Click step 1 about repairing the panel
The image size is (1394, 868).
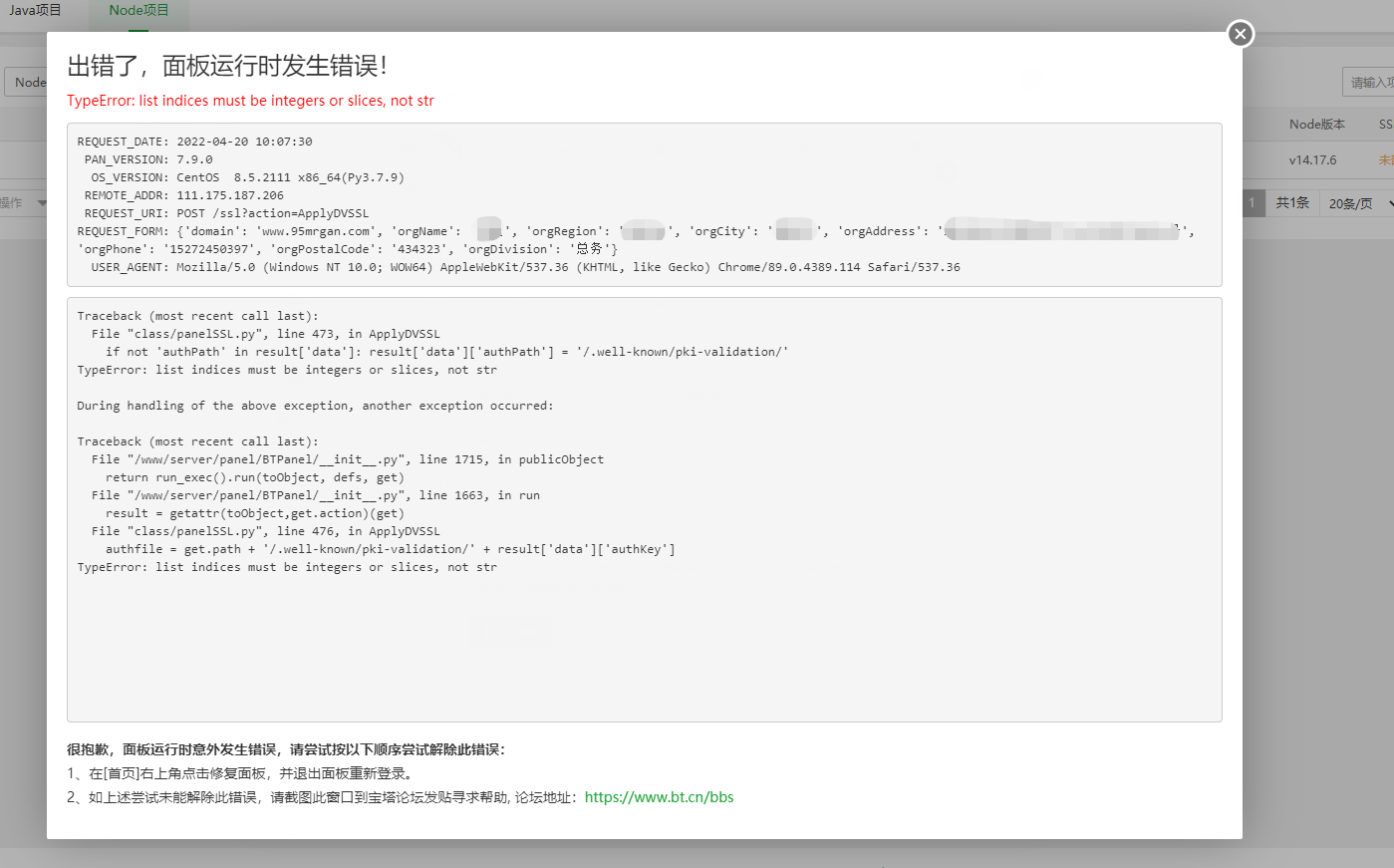[241, 773]
